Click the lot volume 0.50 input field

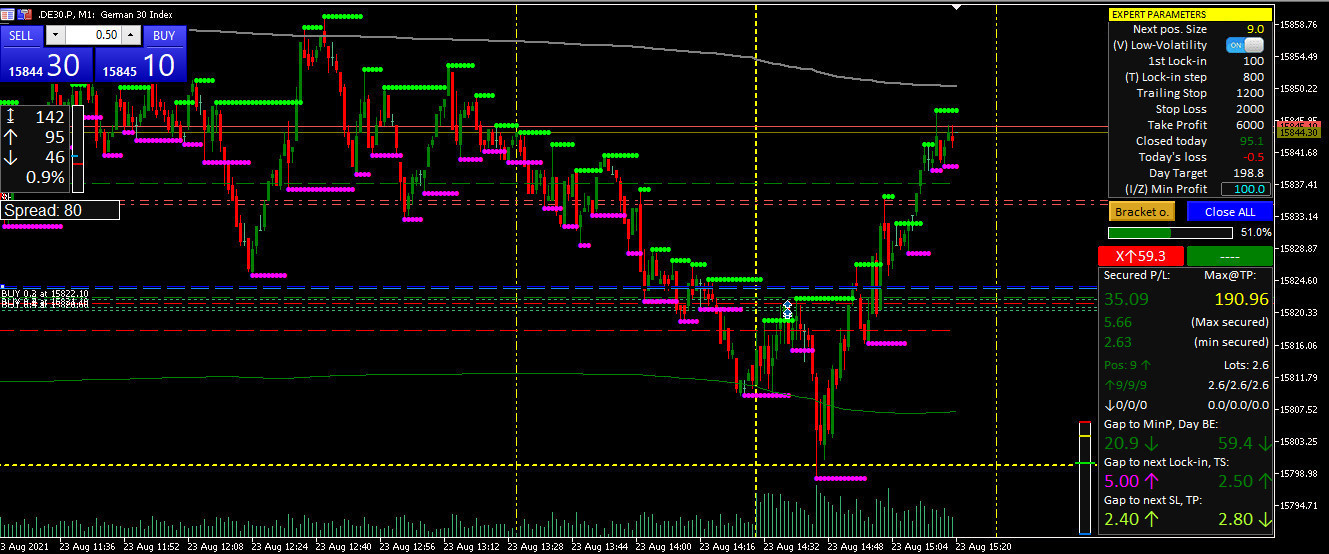point(93,35)
